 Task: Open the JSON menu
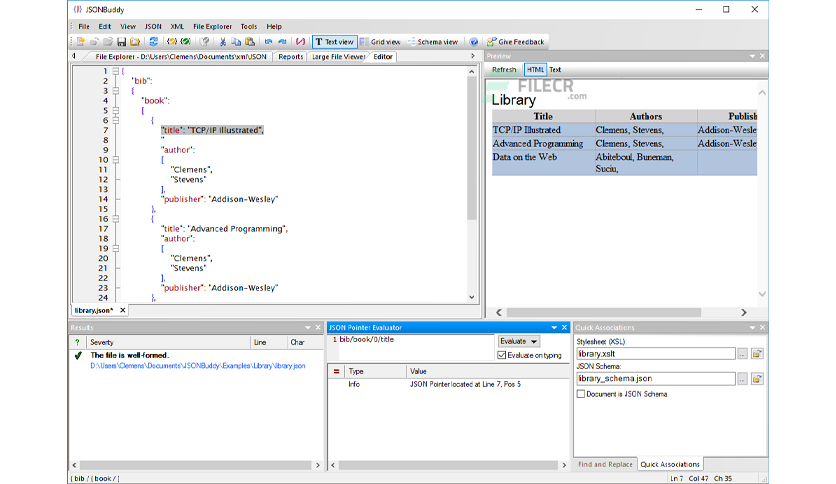tap(152, 26)
